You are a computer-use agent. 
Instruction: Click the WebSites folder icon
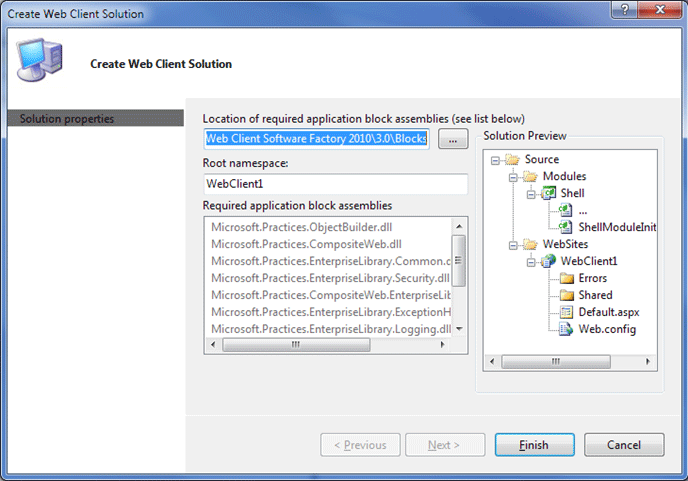(530, 244)
